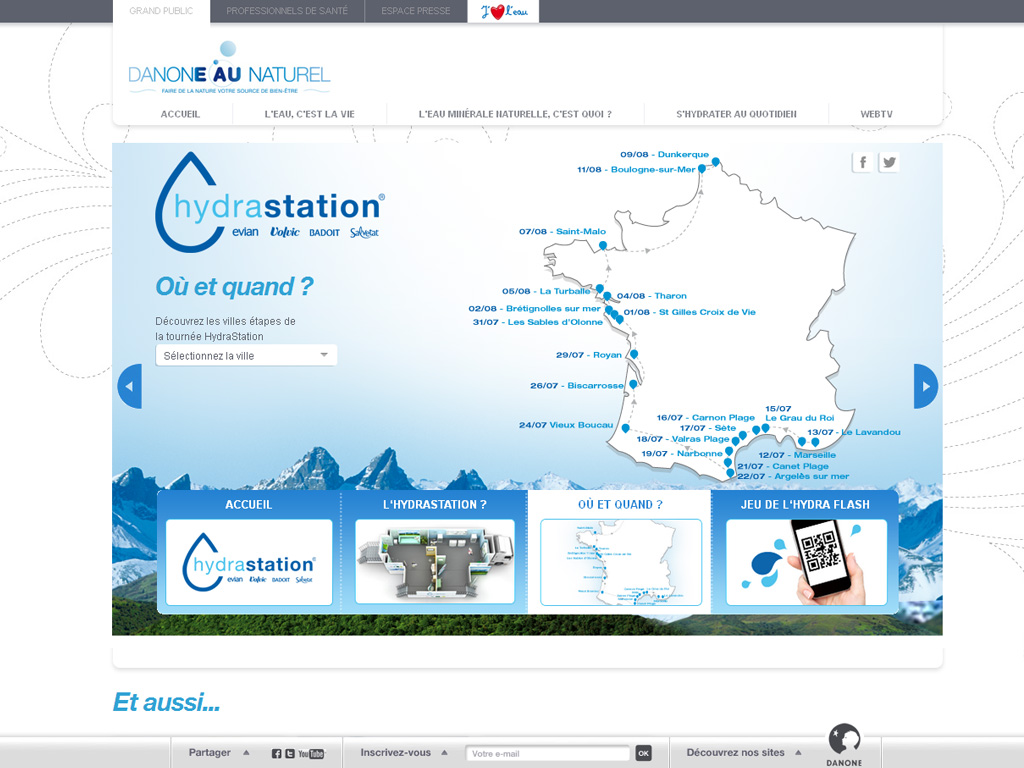Click the Boulogne-sur-Mer map pin
Image resolution: width=1024 pixels, height=768 pixels.
(702, 168)
